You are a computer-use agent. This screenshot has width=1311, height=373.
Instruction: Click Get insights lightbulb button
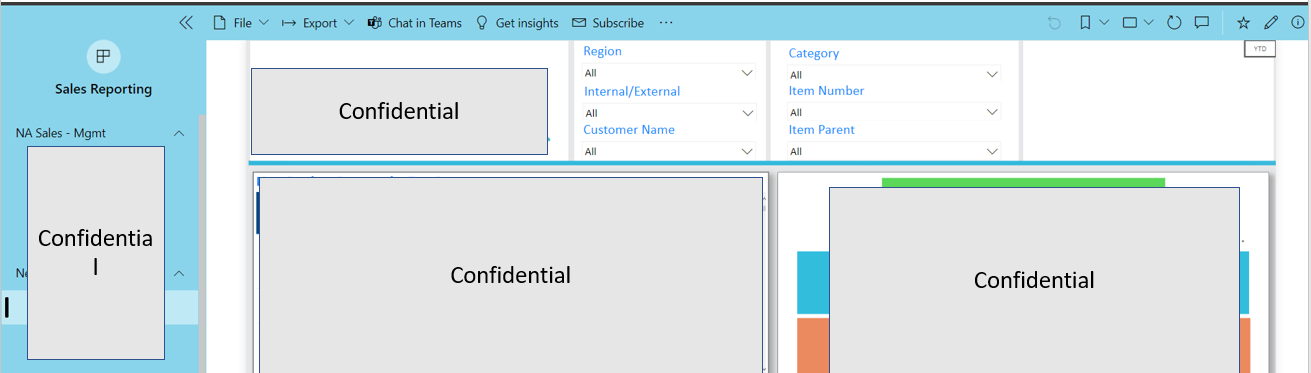[x=516, y=22]
